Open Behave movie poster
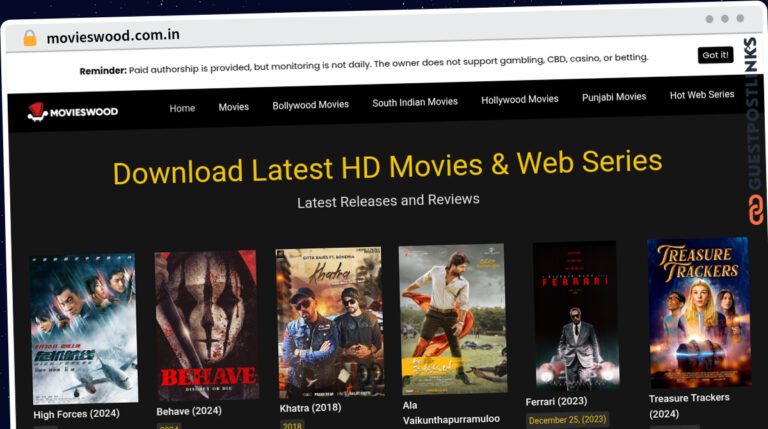Screen dimensions: 768x429 click(x=207, y=325)
